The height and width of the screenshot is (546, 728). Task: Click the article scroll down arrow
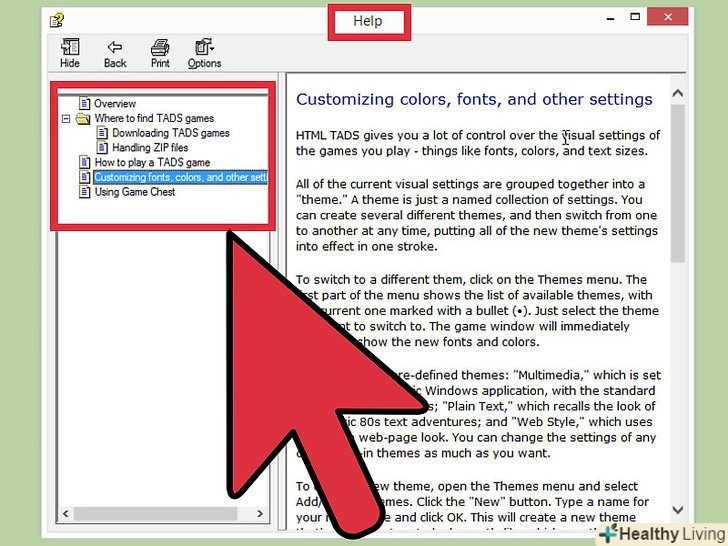pyautogui.click(x=678, y=510)
